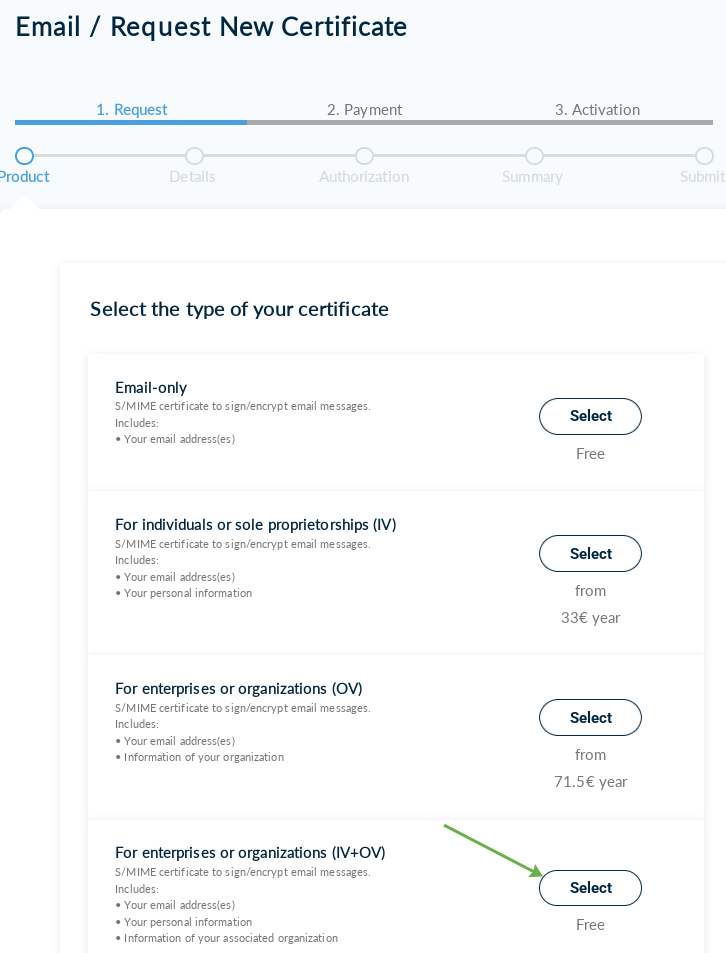Click the "For enterprises or organizations (OV)" title
726x953 pixels.
coord(238,689)
